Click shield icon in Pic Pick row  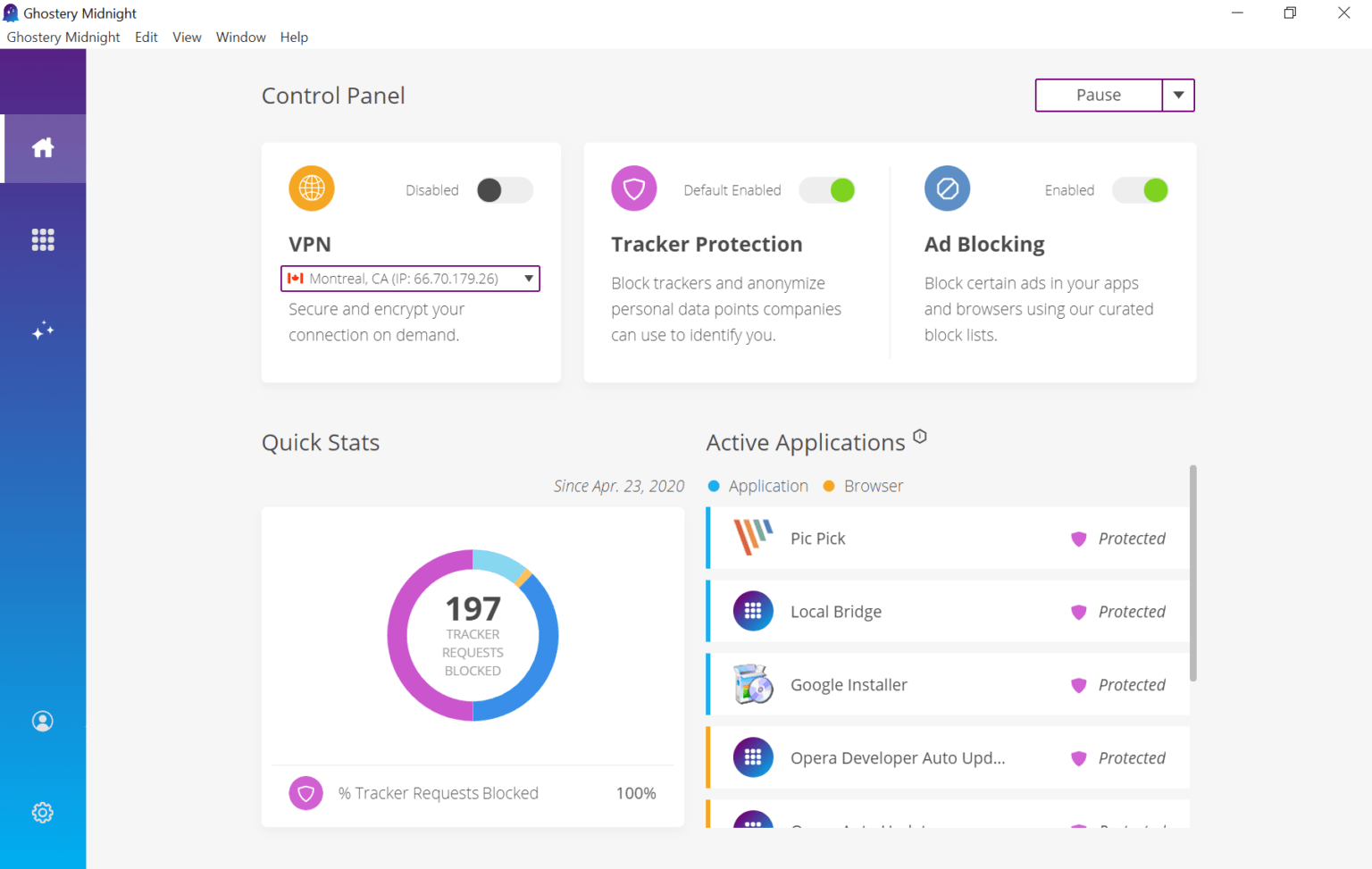(1079, 539)
